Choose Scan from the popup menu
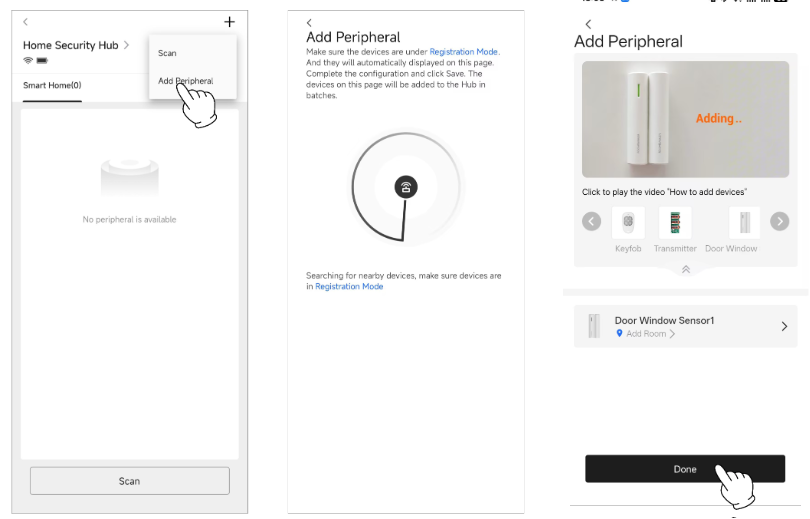810x519 pixels. [167, 53]
